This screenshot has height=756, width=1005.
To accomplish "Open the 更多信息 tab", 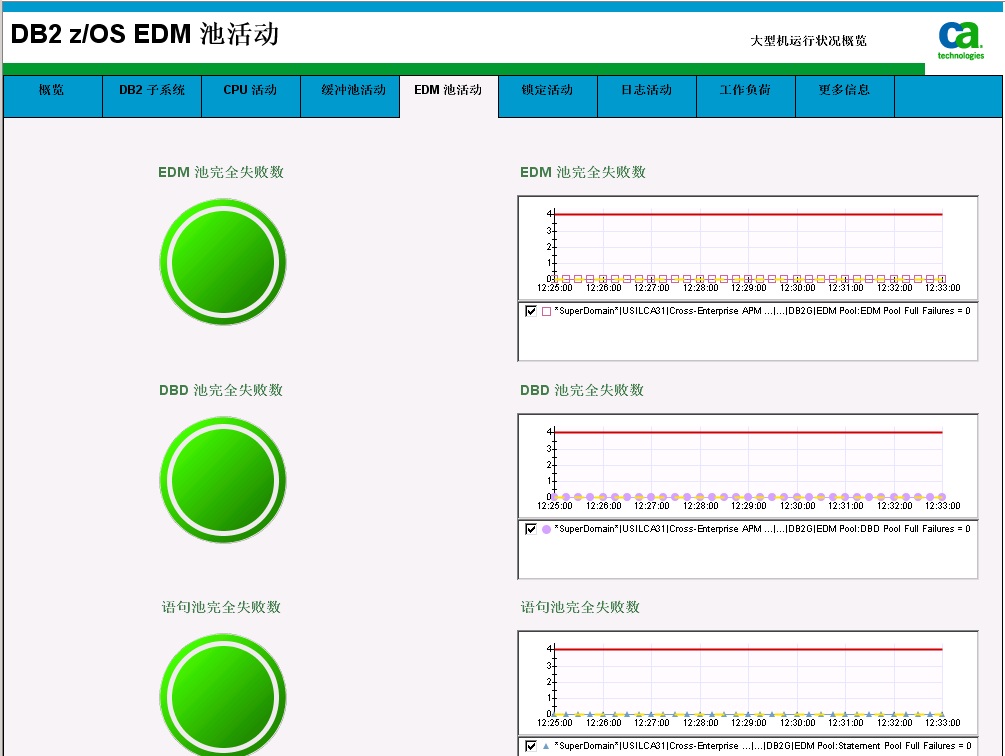I will [845, 96].
